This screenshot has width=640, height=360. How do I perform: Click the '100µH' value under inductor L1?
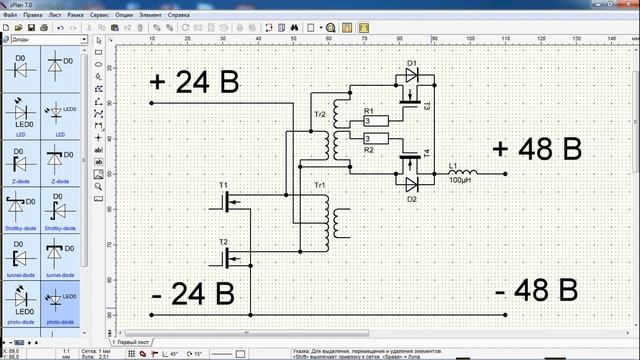pos(460,180)
